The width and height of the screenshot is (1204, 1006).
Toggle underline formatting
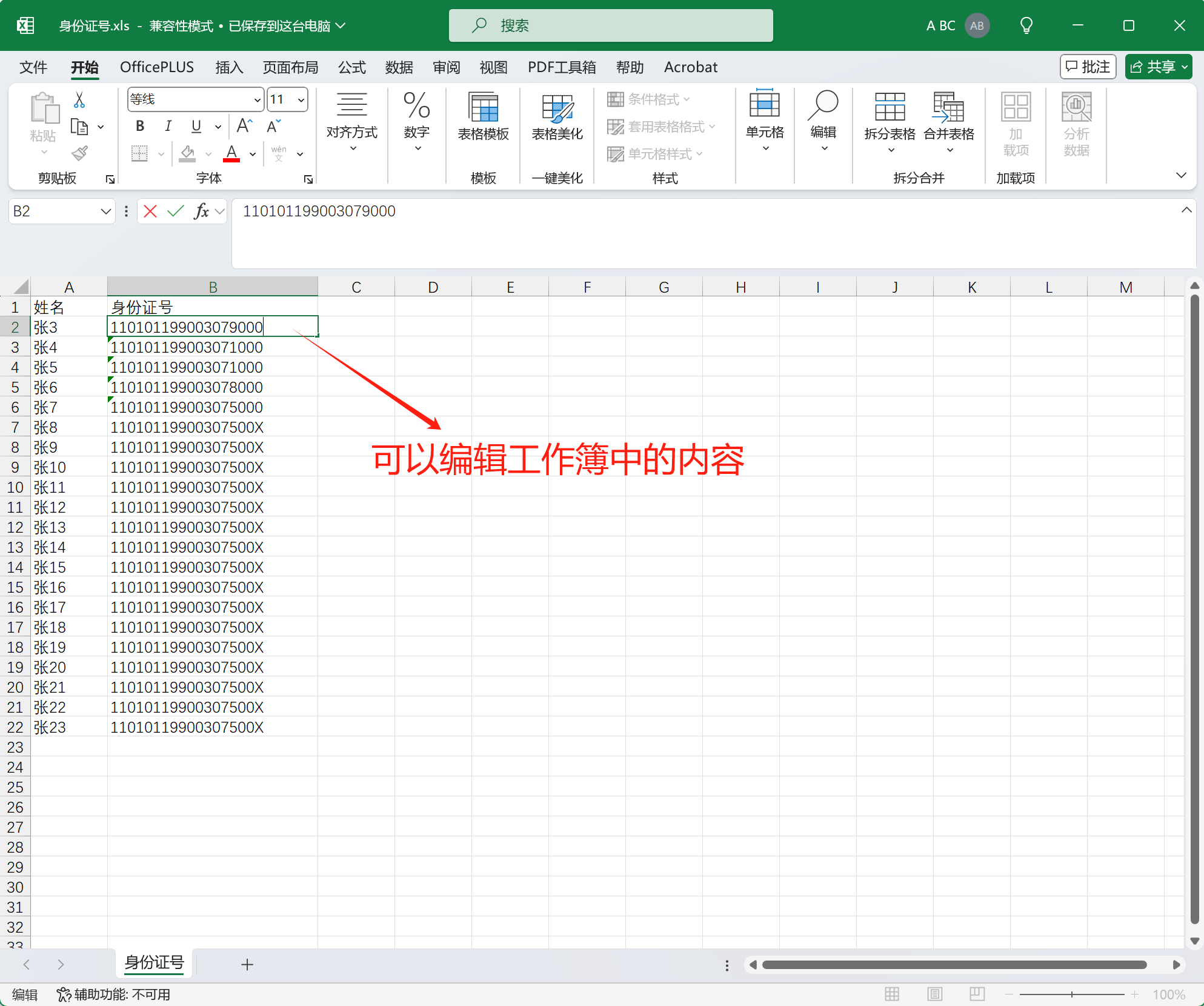click(195, 126)
